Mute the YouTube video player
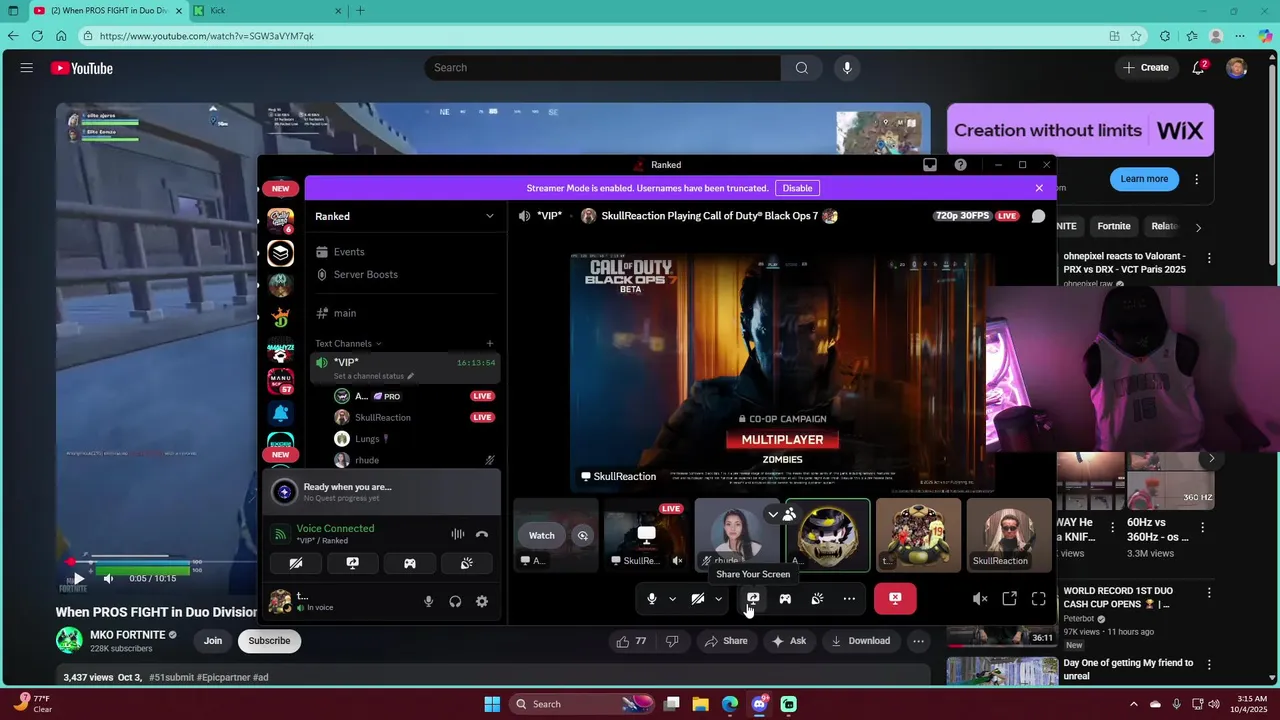 108,578
